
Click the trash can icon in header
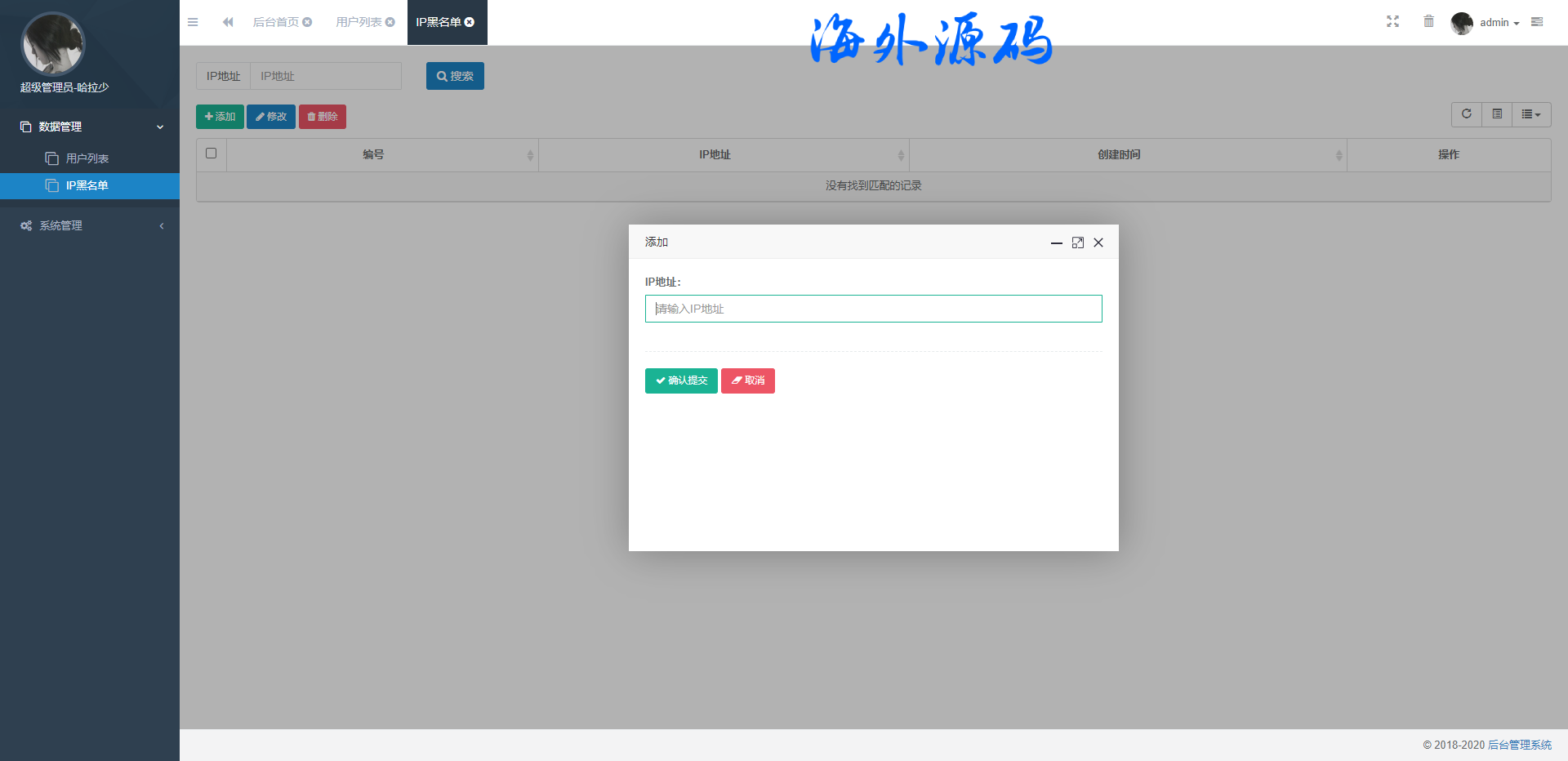(1428, 22)
